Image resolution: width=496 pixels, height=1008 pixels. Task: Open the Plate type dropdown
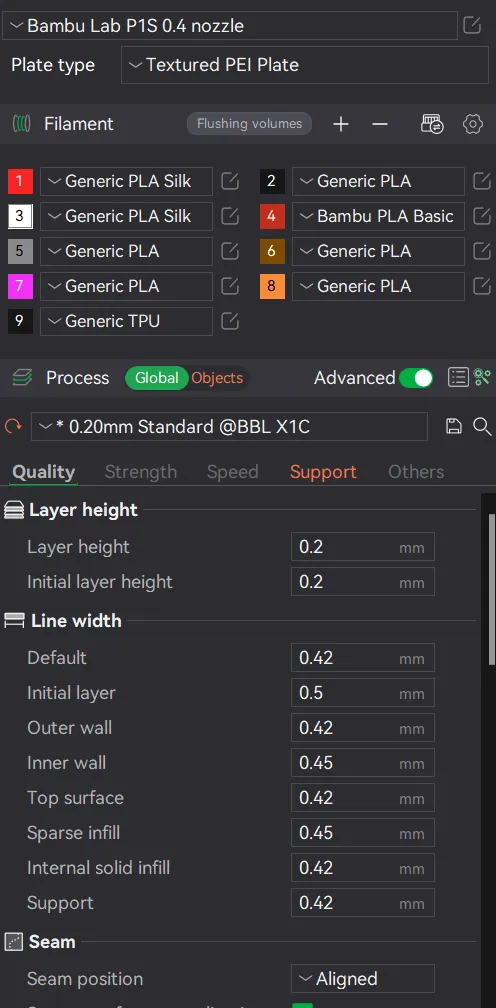(x=305, y=65)
